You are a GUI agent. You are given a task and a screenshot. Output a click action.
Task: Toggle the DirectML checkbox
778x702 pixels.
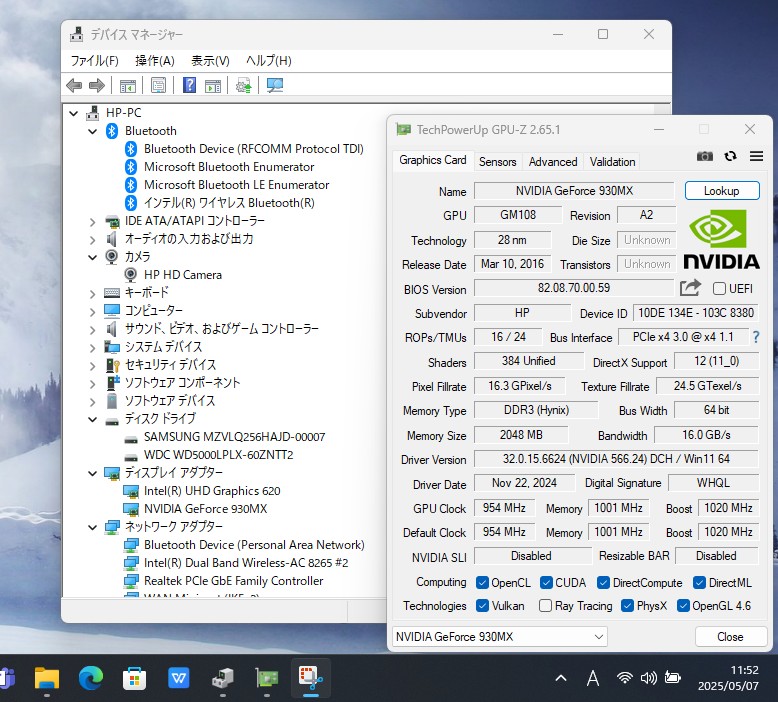point(699,582)
